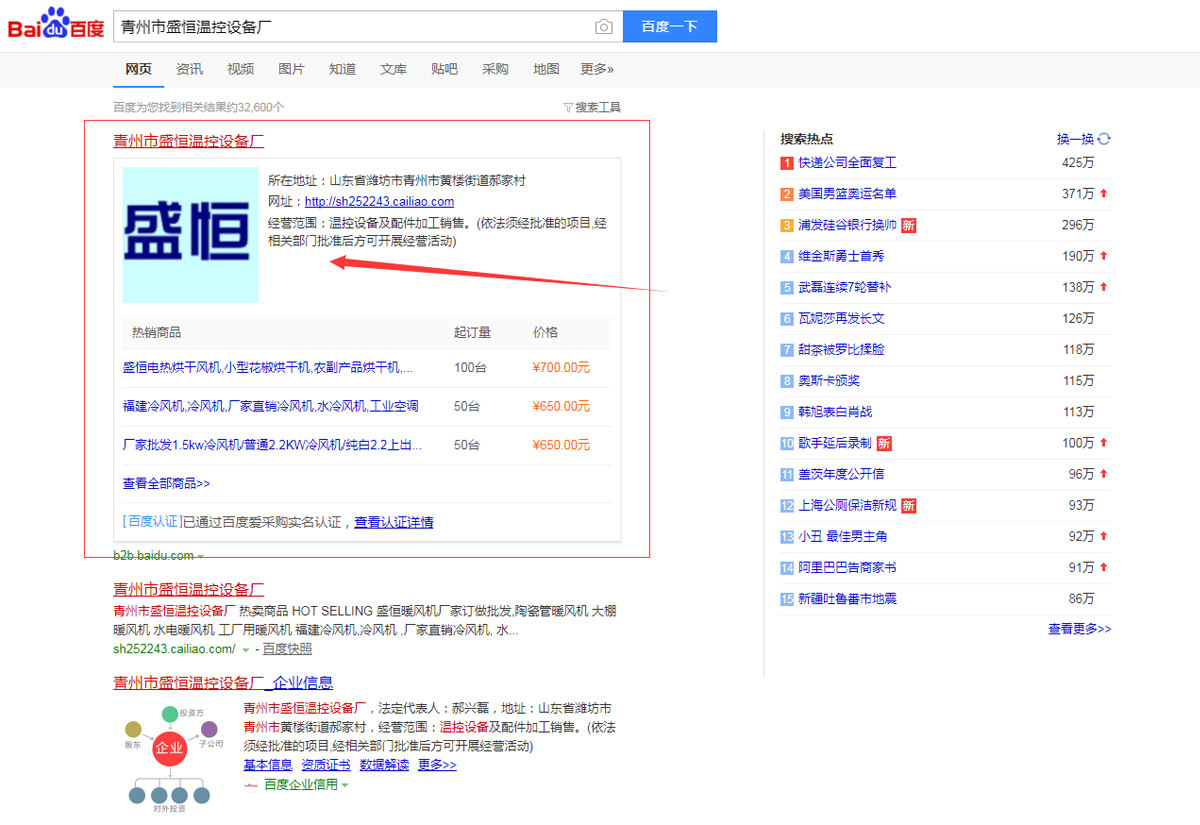The width and height of the screenshot is (1200, 825).
Task: Click the 百度一下 search button
Action: click(669, 27)
